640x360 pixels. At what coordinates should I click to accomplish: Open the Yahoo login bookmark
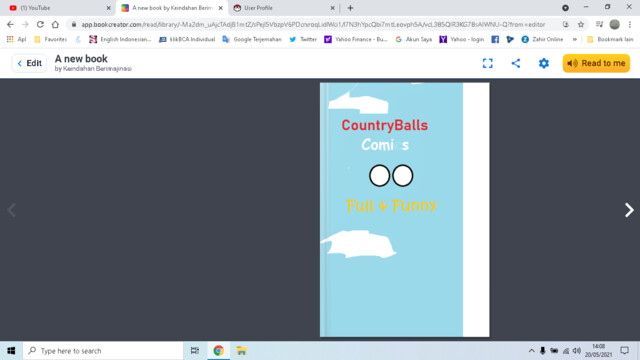pos(462,39)
